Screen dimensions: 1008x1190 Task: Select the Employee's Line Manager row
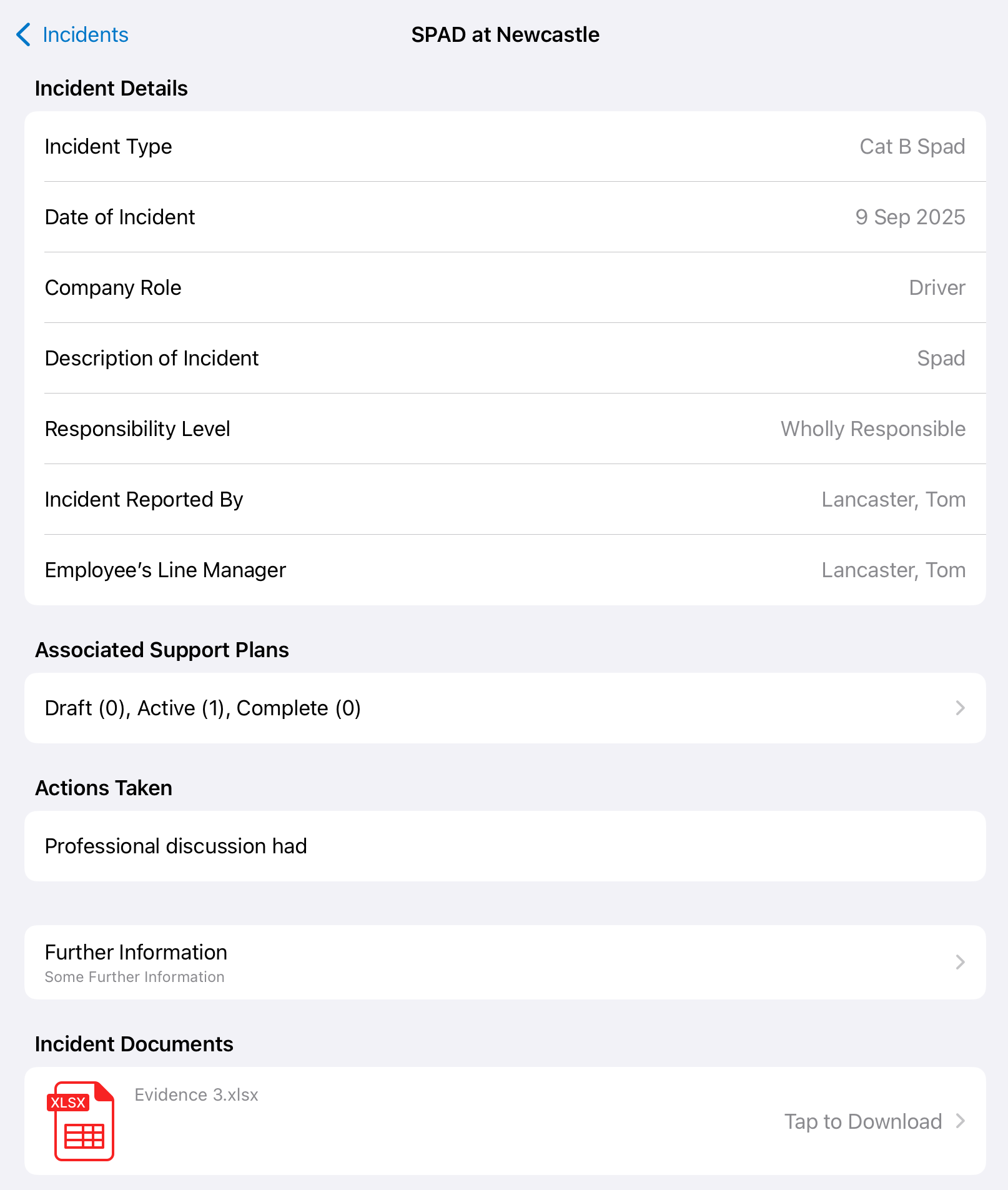tap(505, 570)
